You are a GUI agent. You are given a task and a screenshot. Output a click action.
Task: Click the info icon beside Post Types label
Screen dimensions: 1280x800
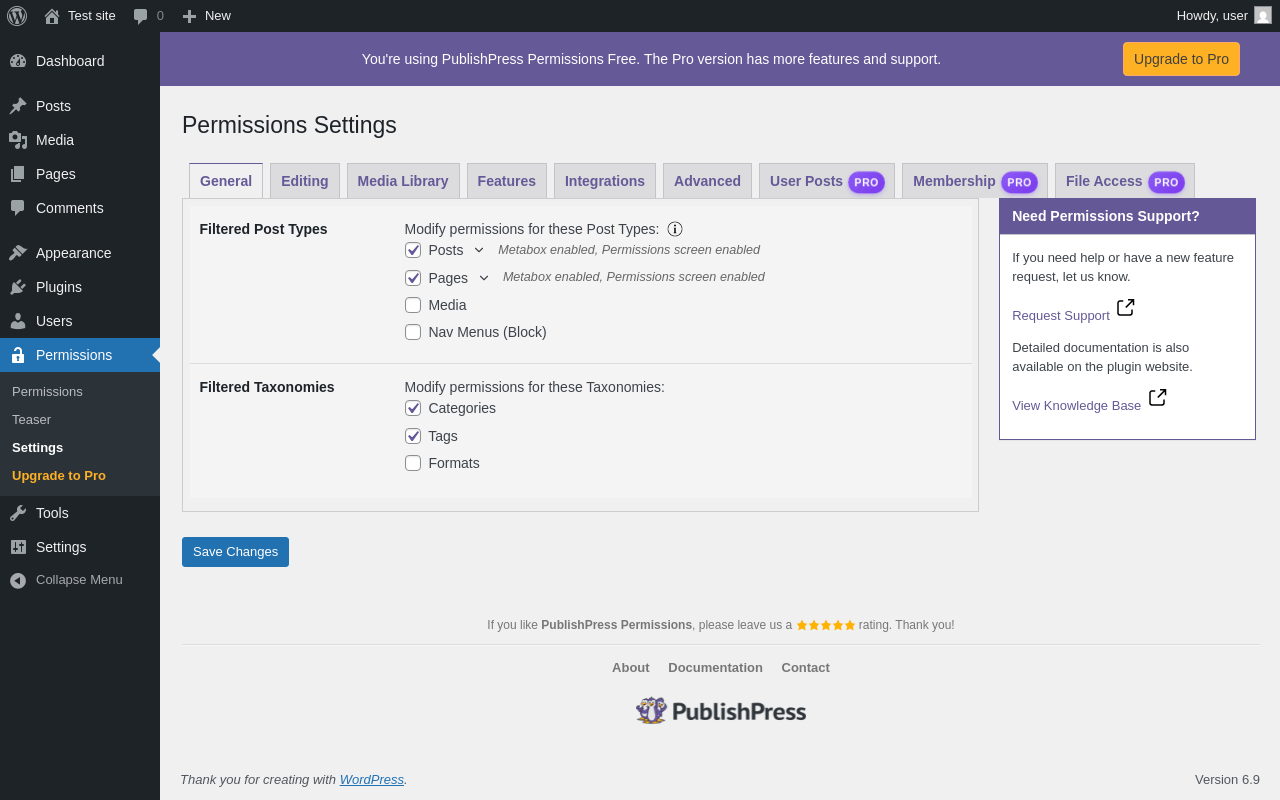click(x=675, y=229)
